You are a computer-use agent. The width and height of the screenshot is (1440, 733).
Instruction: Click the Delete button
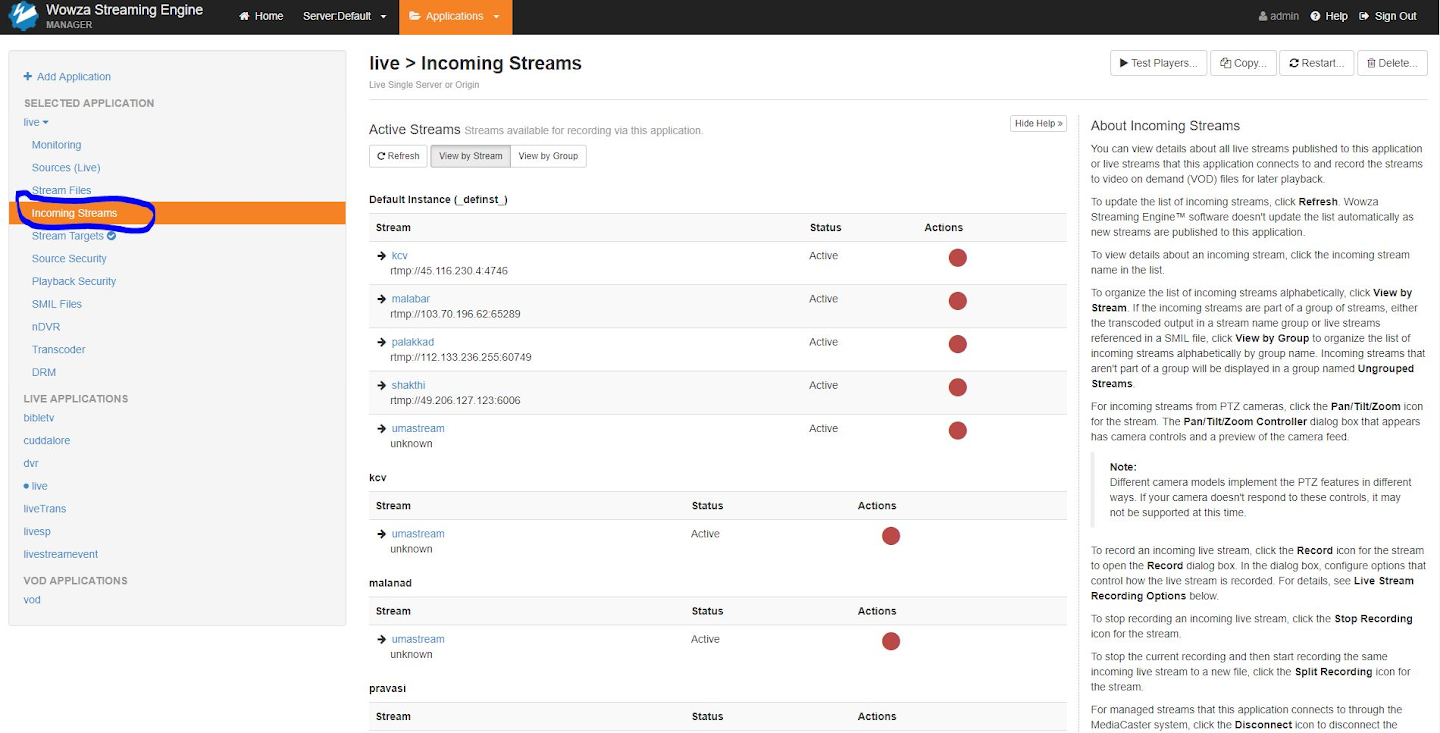click(1392, 63)
